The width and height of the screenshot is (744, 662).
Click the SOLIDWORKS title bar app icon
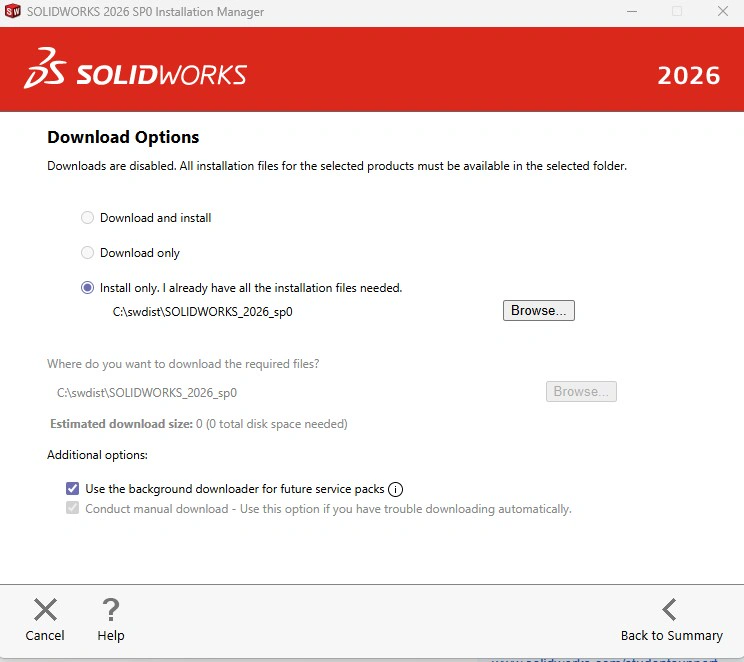click(13, 11)
